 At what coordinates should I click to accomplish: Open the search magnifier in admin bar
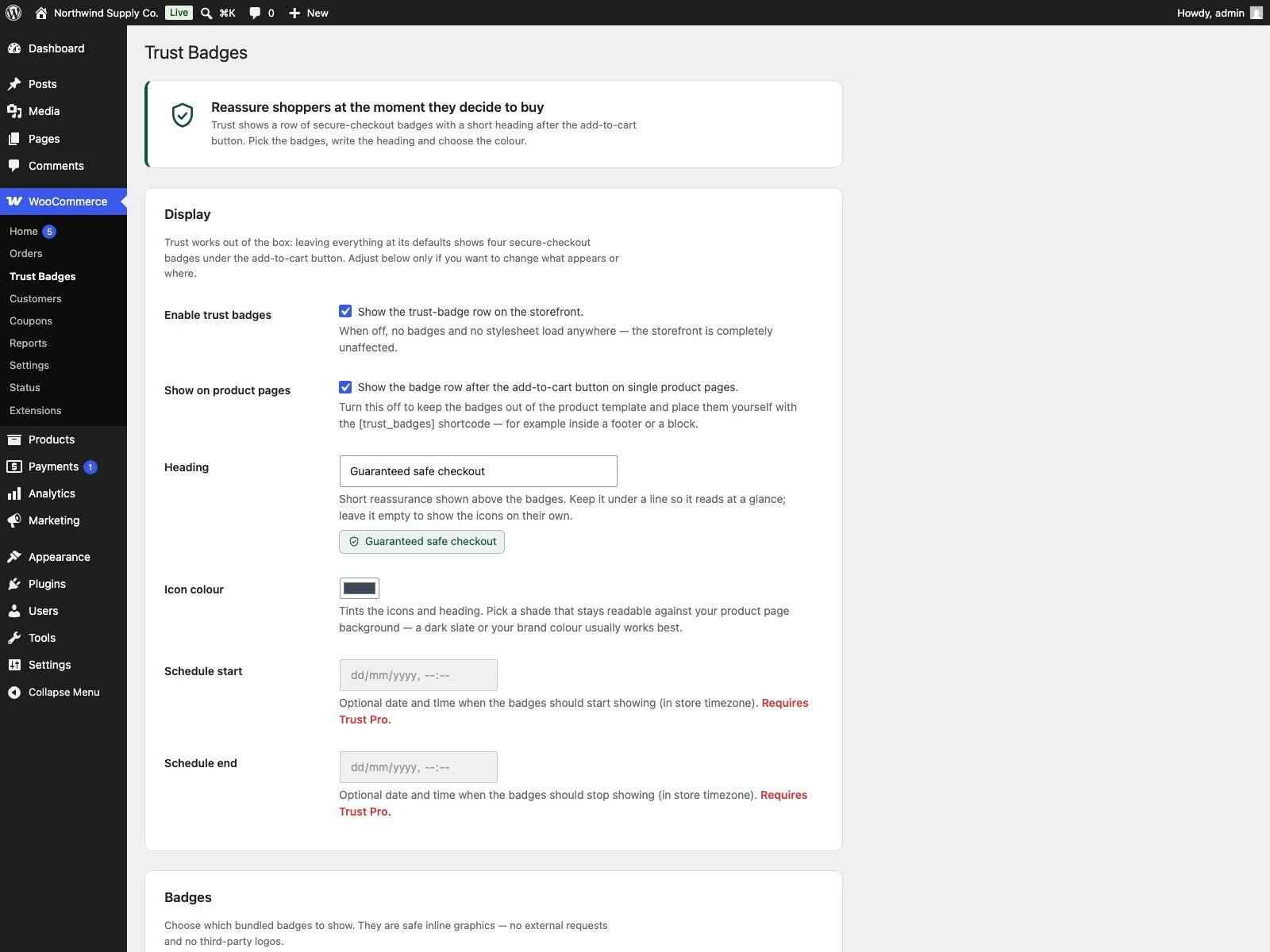pyautogui.click(x=206, y=13)
